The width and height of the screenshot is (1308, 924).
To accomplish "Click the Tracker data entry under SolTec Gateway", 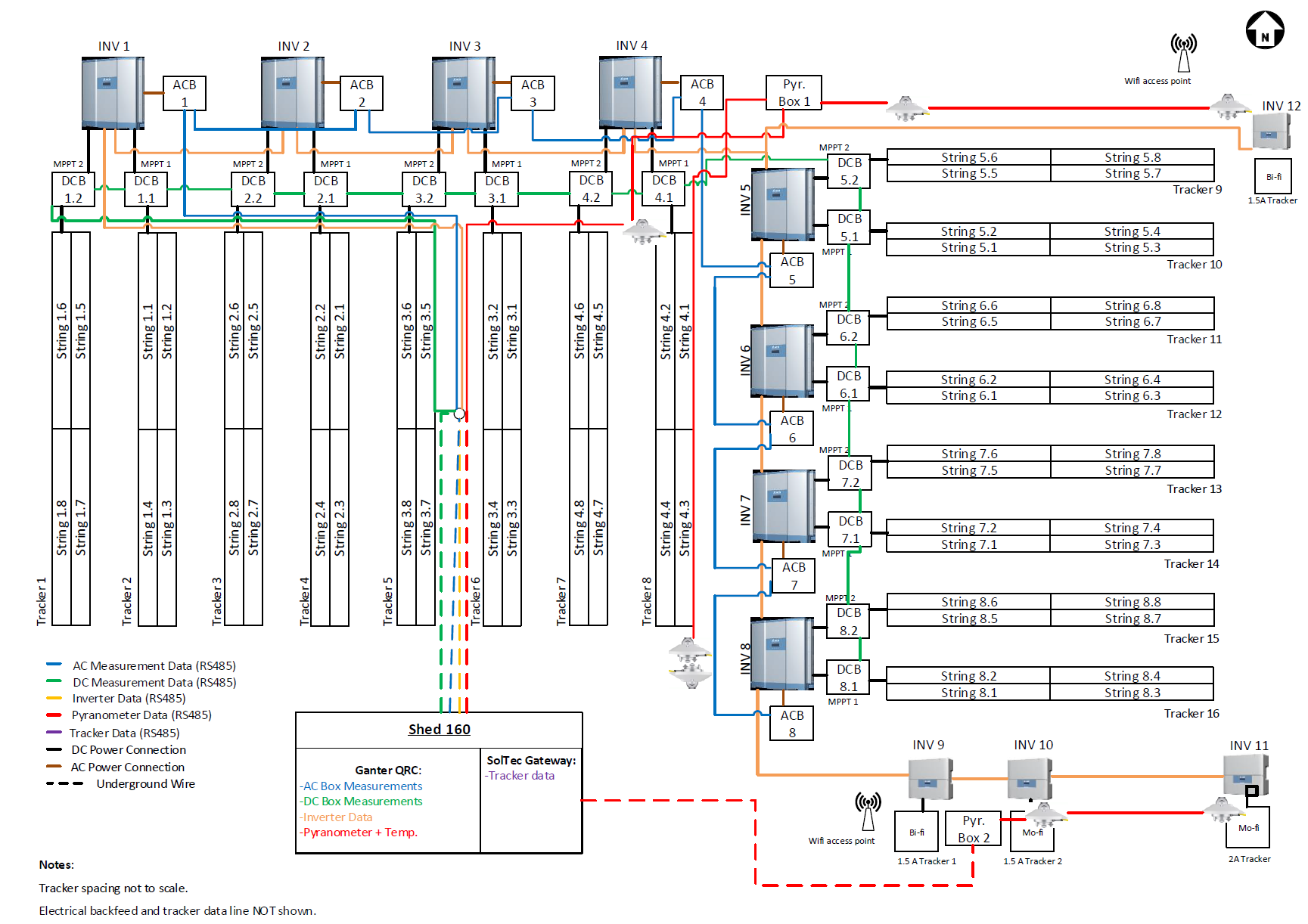I will click(x=520, y=776).
